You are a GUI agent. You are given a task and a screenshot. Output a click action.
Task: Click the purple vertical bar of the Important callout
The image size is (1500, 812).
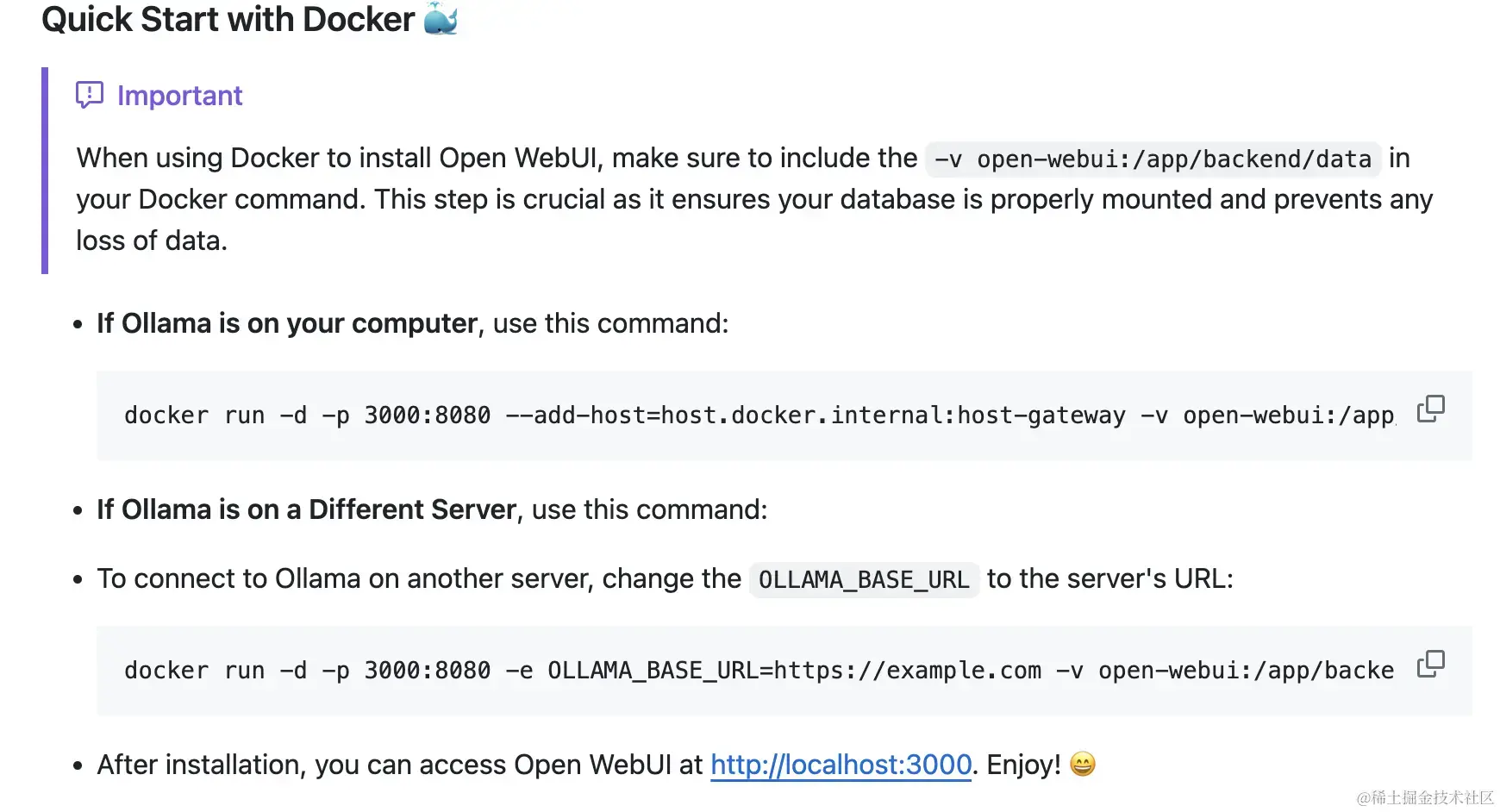(x=44, y=172)
